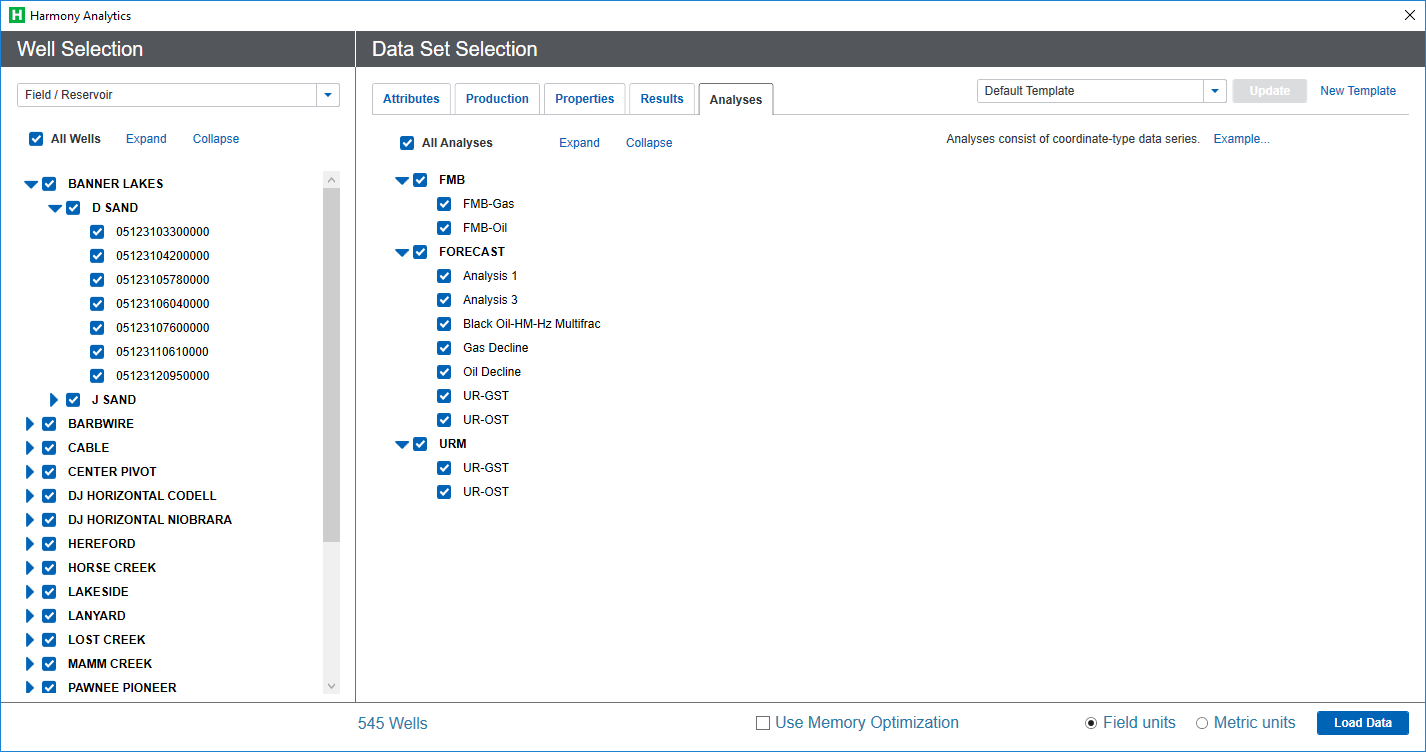1426x752 pixels.
Task: Click Expand link in Well Selection
Action: pyautogui.click(x=146, y=139)
